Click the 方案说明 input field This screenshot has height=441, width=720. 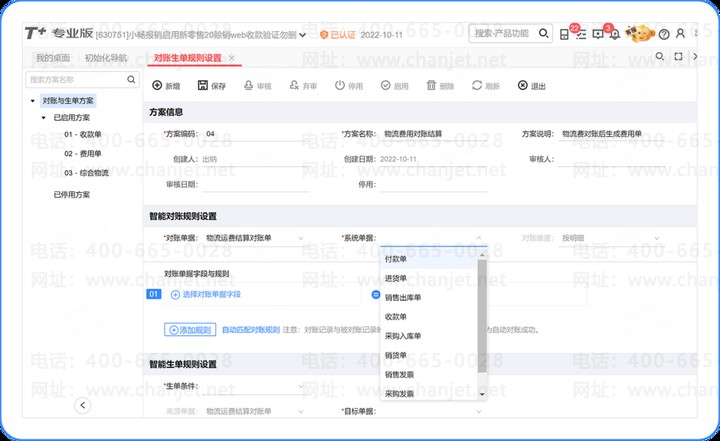coord(612,134)
